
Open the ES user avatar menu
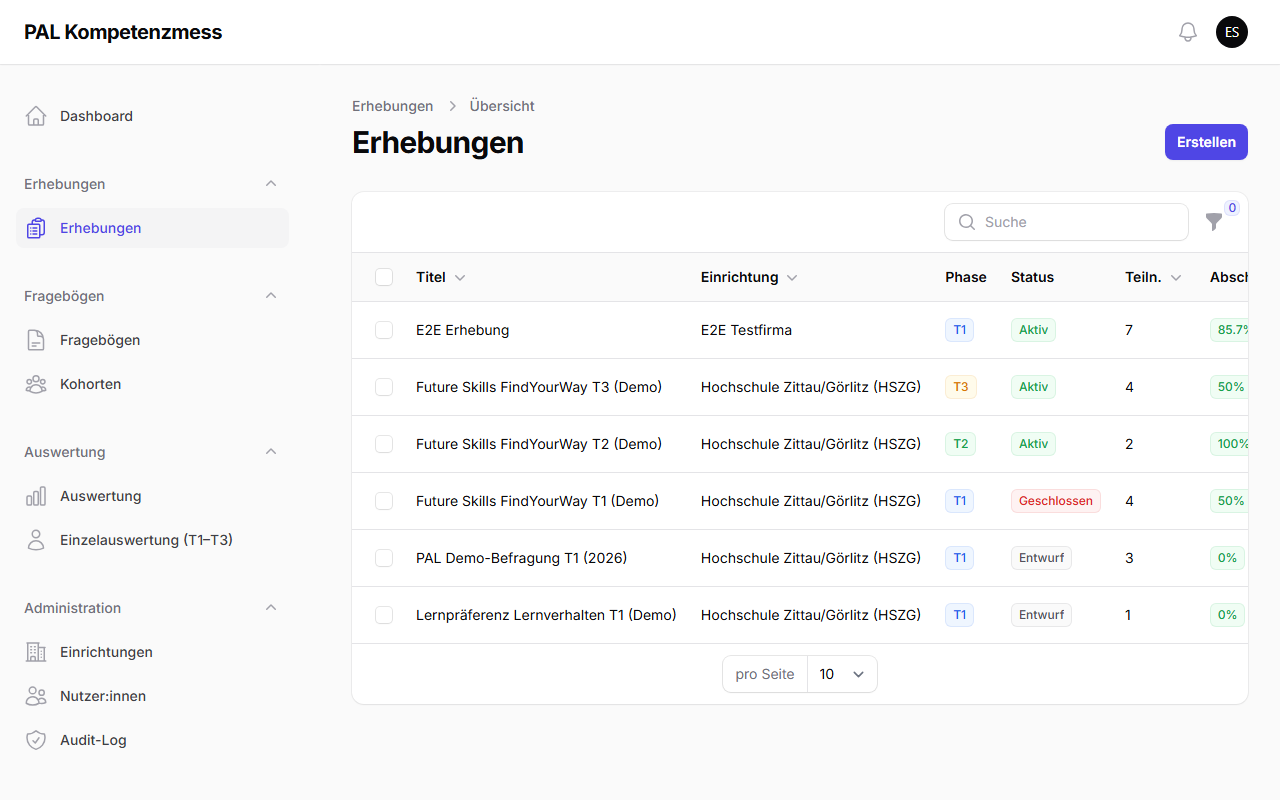pyautogui.click(x=1232, y=32)
